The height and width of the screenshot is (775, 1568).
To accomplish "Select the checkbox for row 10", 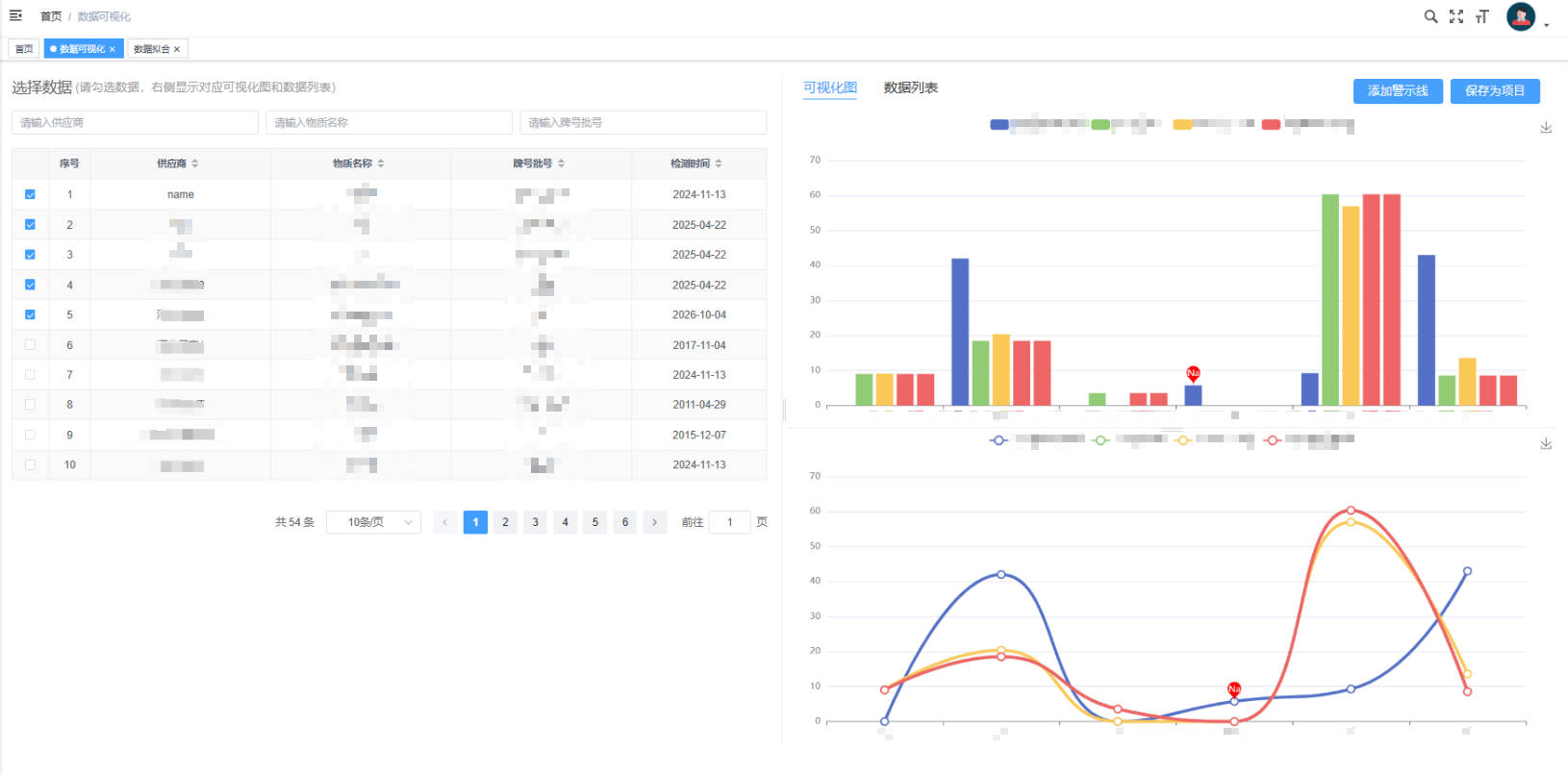I will pos(30,464).
